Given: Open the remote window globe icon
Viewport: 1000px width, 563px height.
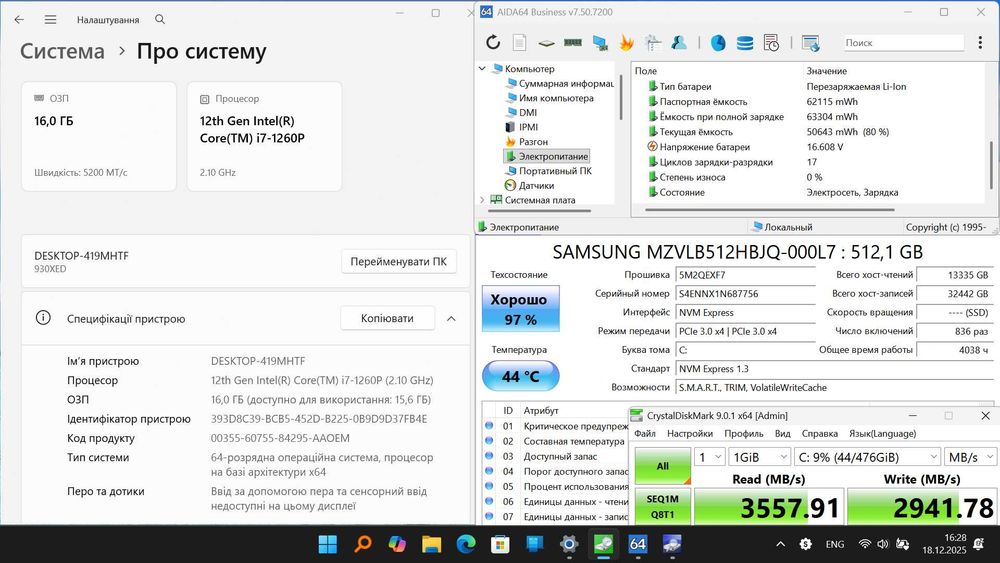Looking at the screenshot, I should [811, 43].
